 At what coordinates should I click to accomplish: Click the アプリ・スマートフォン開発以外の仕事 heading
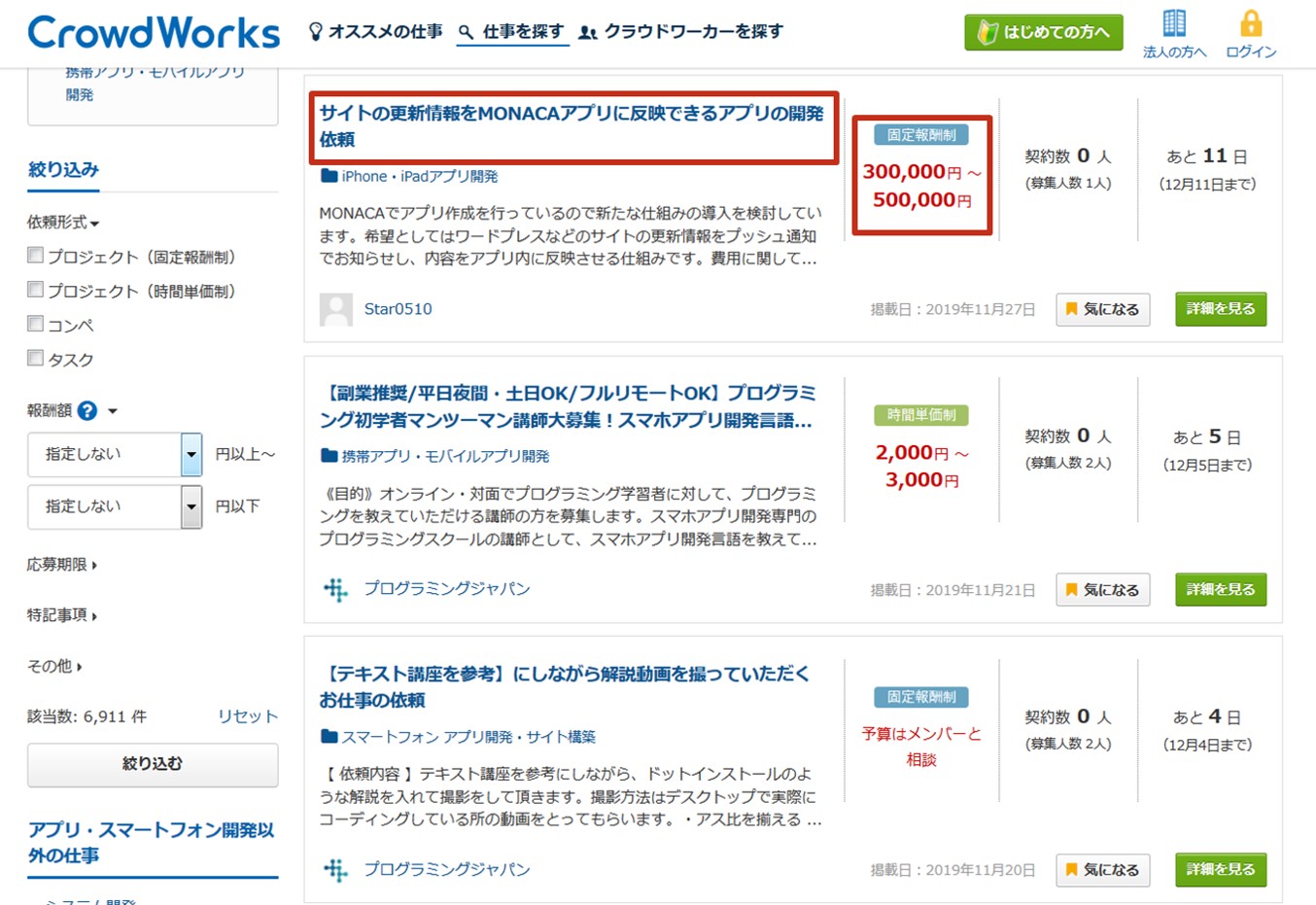click(151, 843)
